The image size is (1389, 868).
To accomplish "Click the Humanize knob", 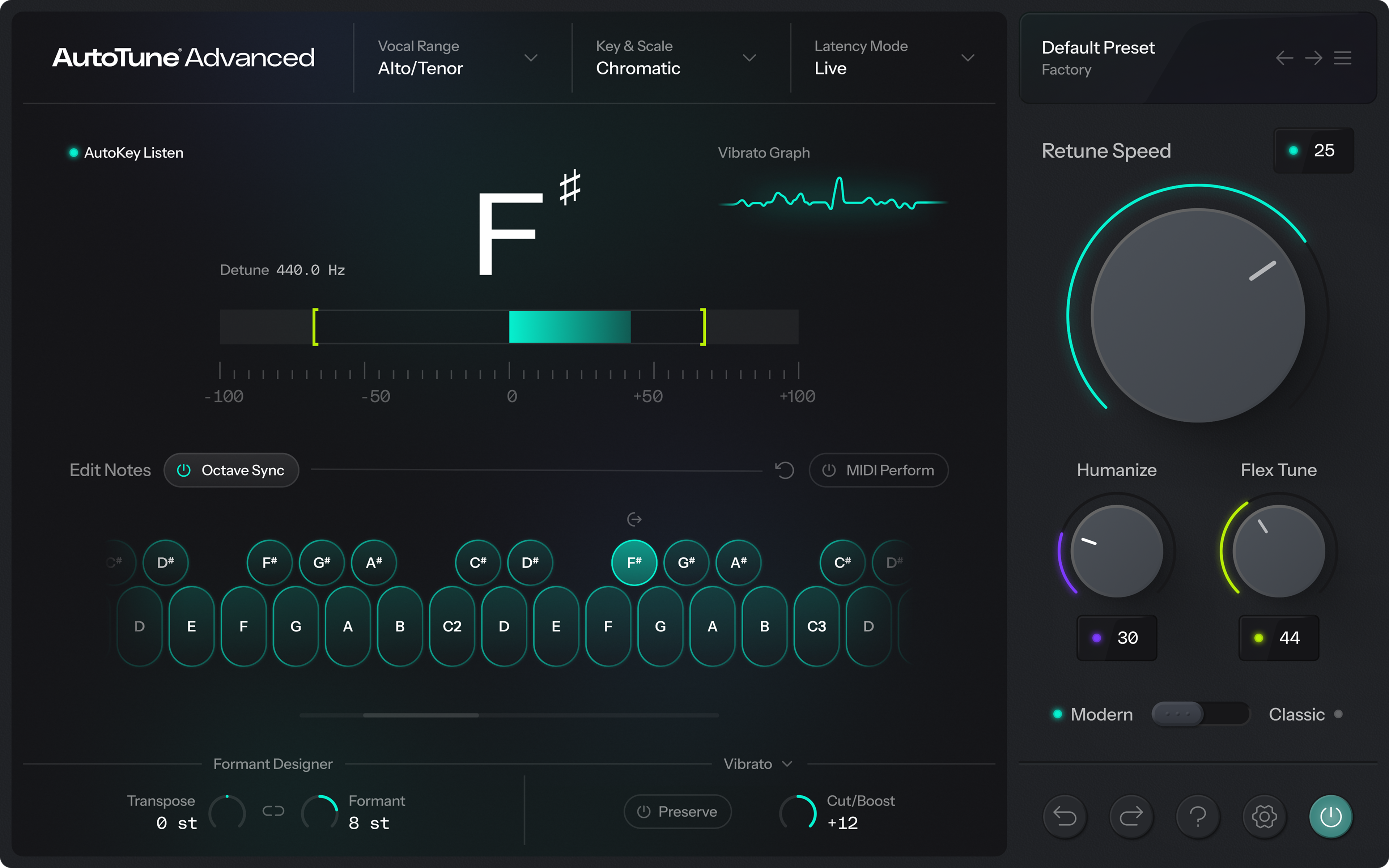I will coord(1116,550).
